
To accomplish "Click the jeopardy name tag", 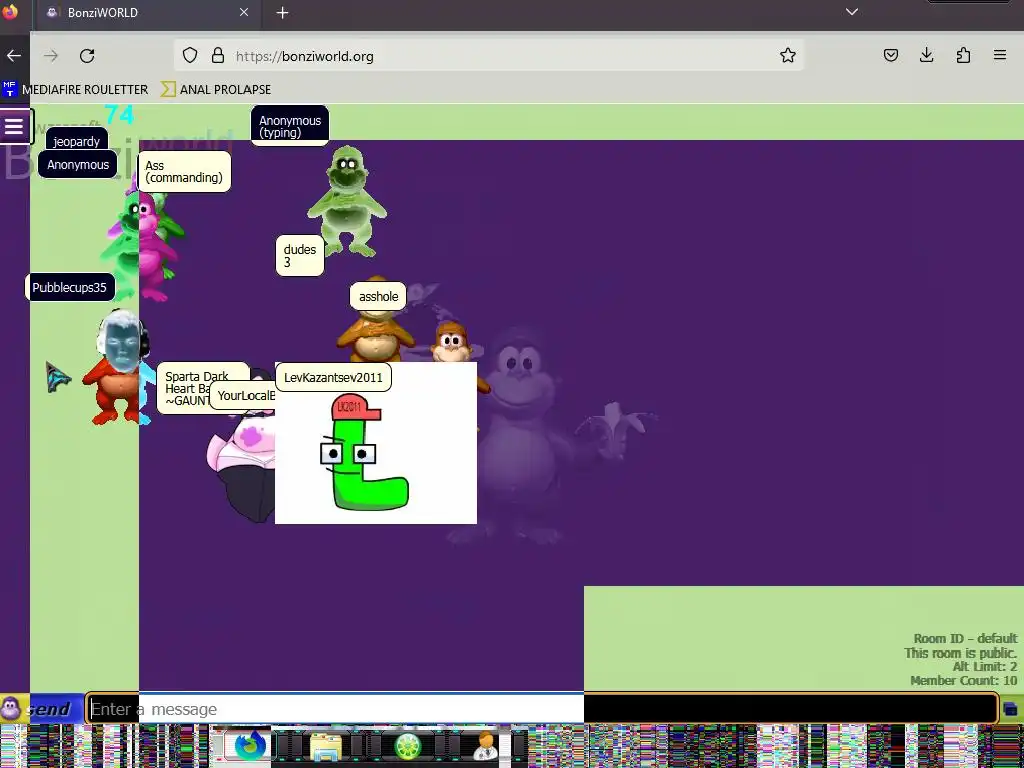I will (76, 141).
